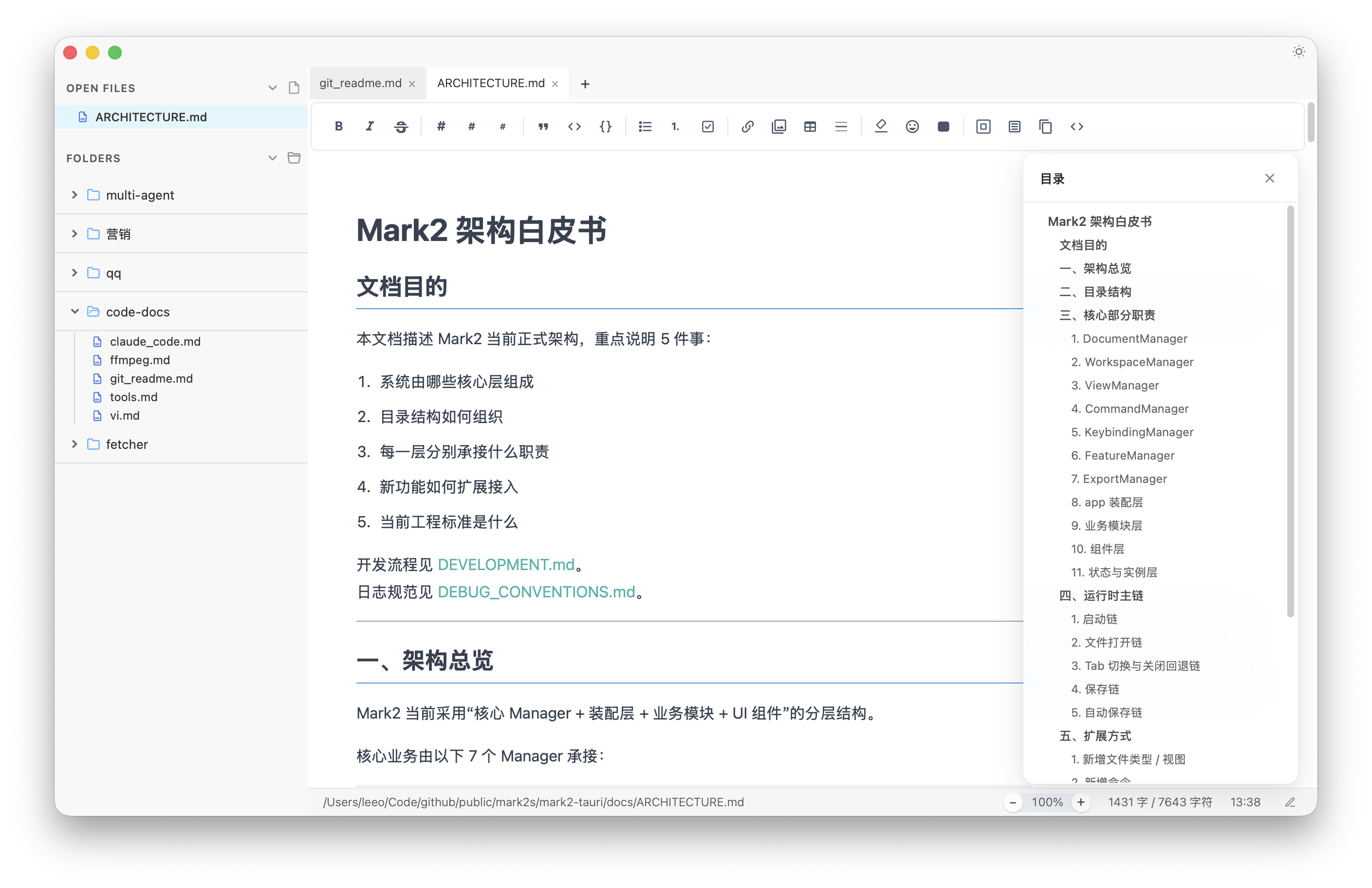Screen dimensions: 1372x888
Task: Toggle the outline panel visibility
Action: (x=1014, y=126)
